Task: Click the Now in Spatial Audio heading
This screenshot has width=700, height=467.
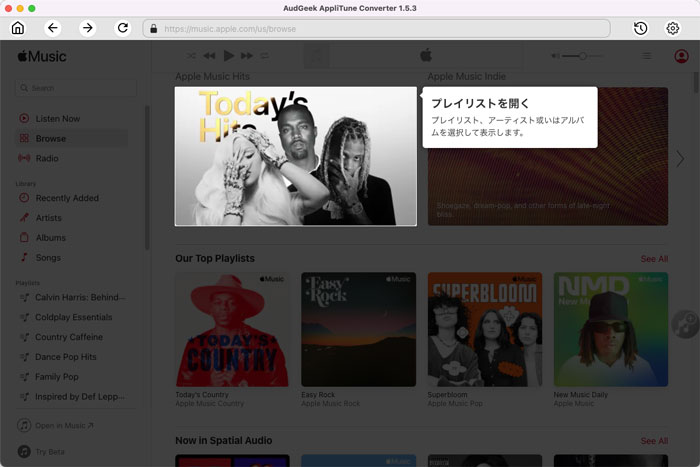Action: click(x=224, y=441)
